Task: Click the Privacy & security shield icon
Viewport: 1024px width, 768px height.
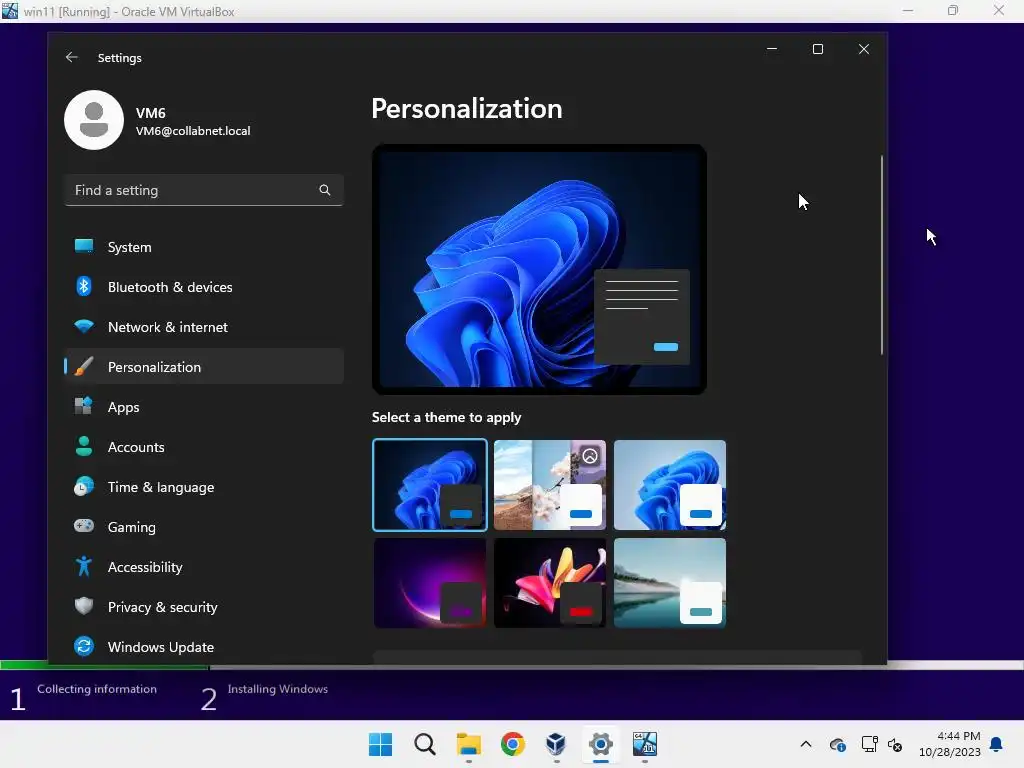Action: pyautogui.click(x=84, y=606)
